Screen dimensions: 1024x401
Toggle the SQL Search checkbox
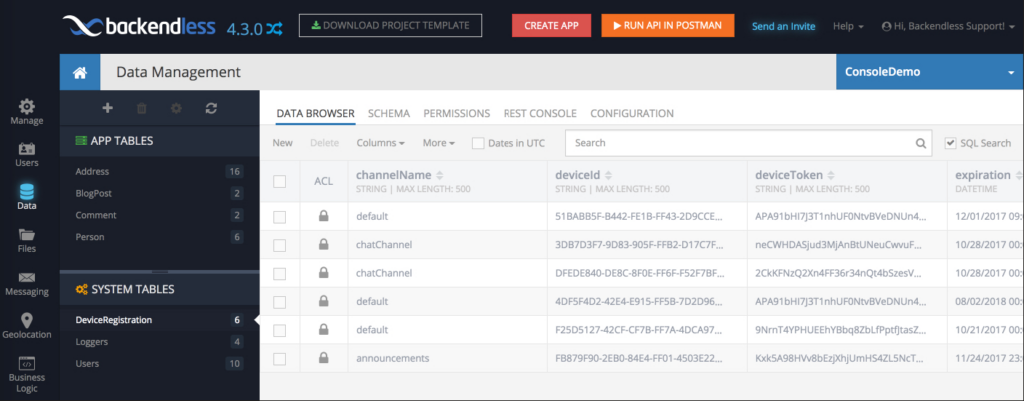point(950,143)
